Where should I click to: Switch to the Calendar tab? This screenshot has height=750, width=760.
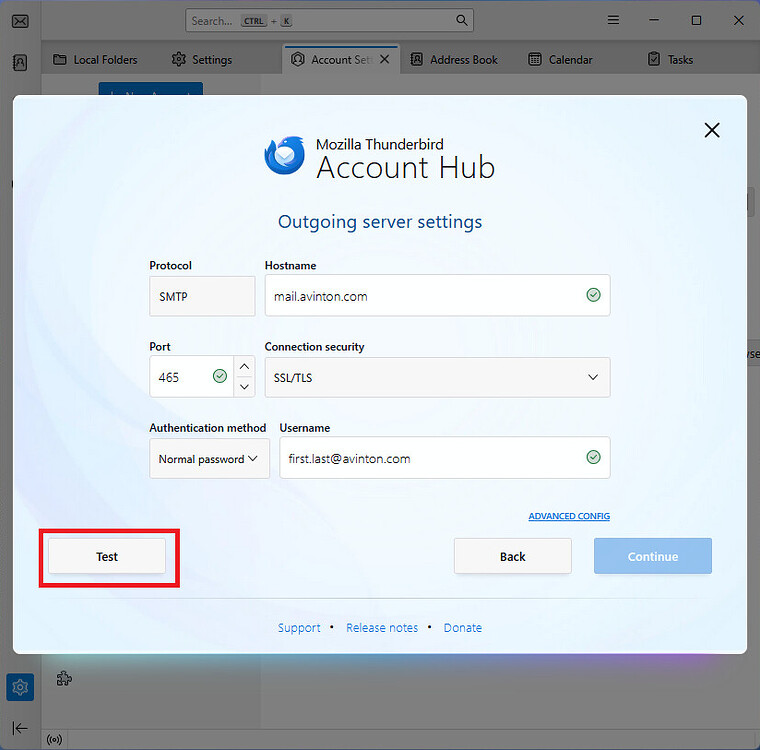click(x=560, y=60)
